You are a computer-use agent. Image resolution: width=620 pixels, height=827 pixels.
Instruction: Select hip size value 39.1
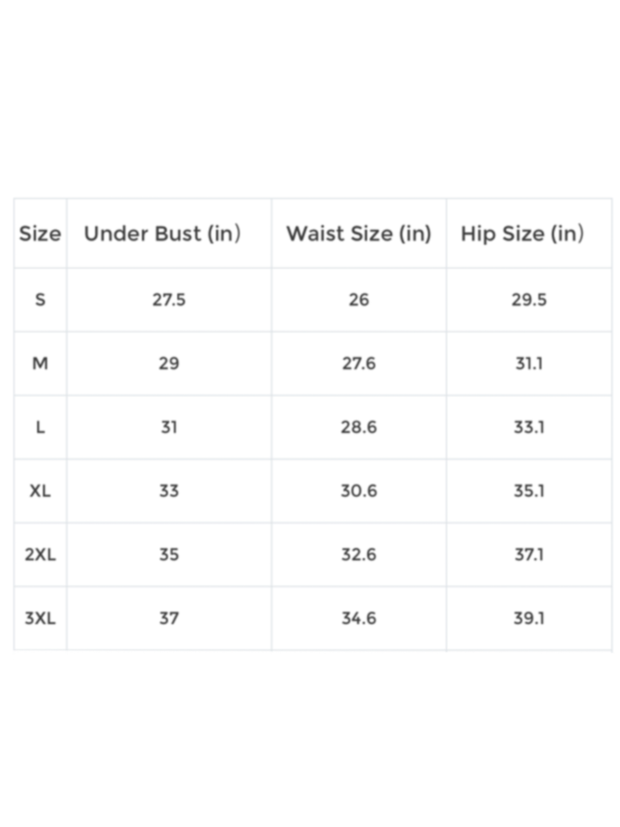(x=529, y=619)
